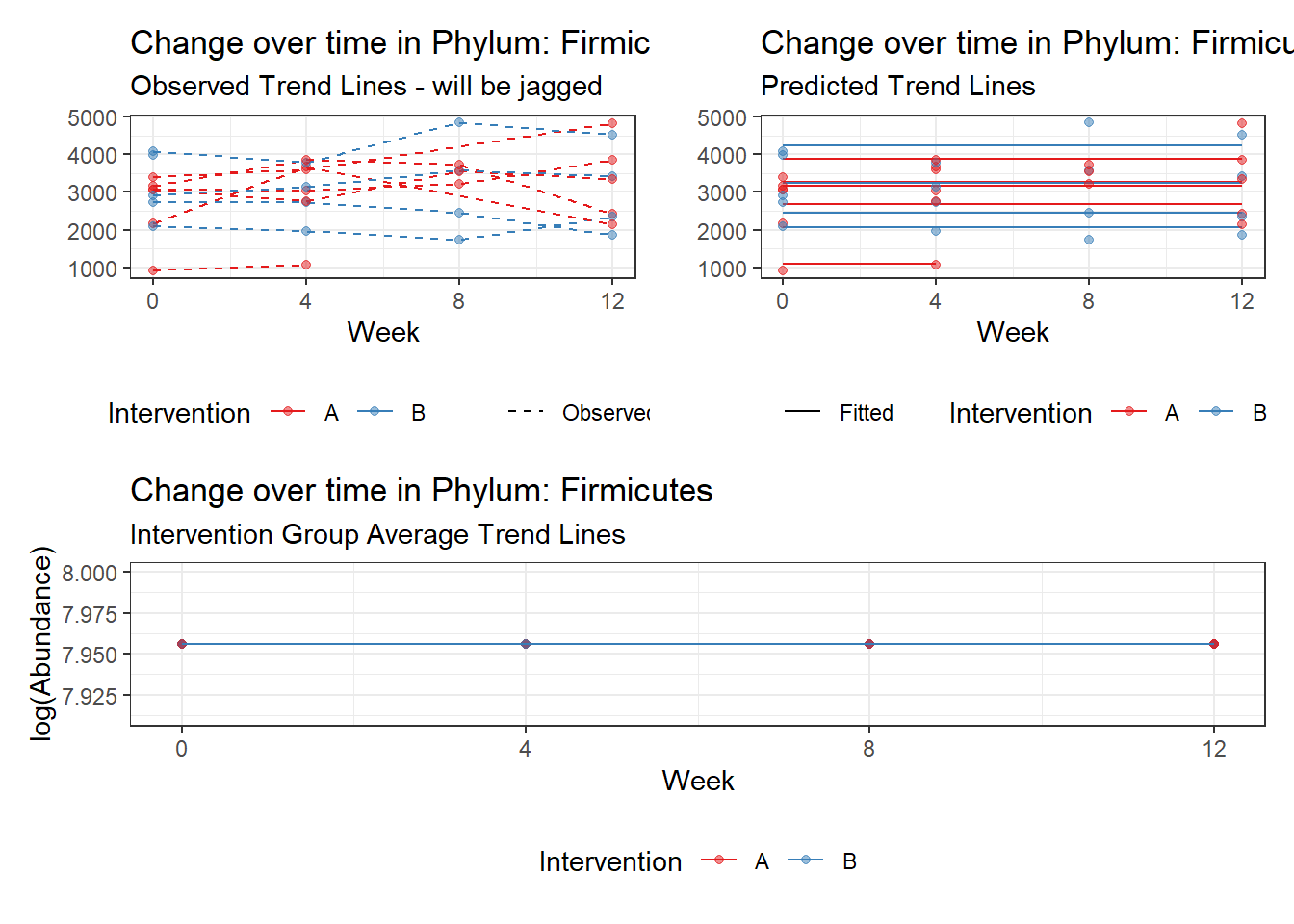Click the log(Abundance) y-axis label

[41, 643]
